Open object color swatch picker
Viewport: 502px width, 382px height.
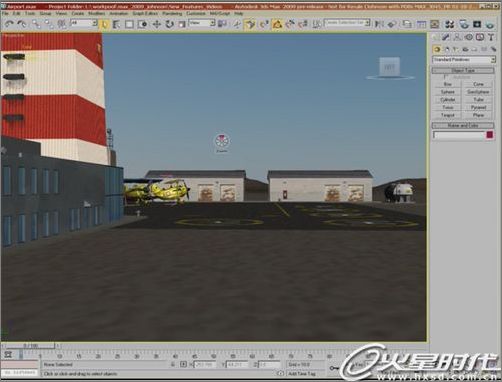tap(489, 135)
